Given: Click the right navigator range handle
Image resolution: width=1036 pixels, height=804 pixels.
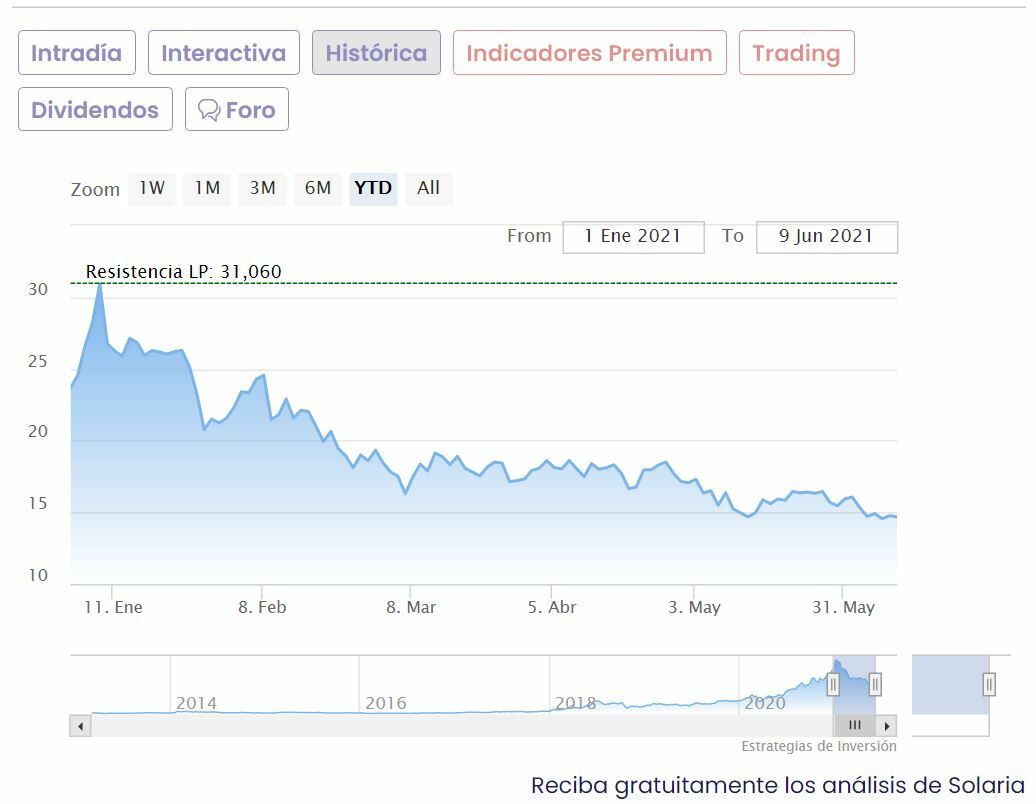Looking at the screenshot, I should click(875, 684).
